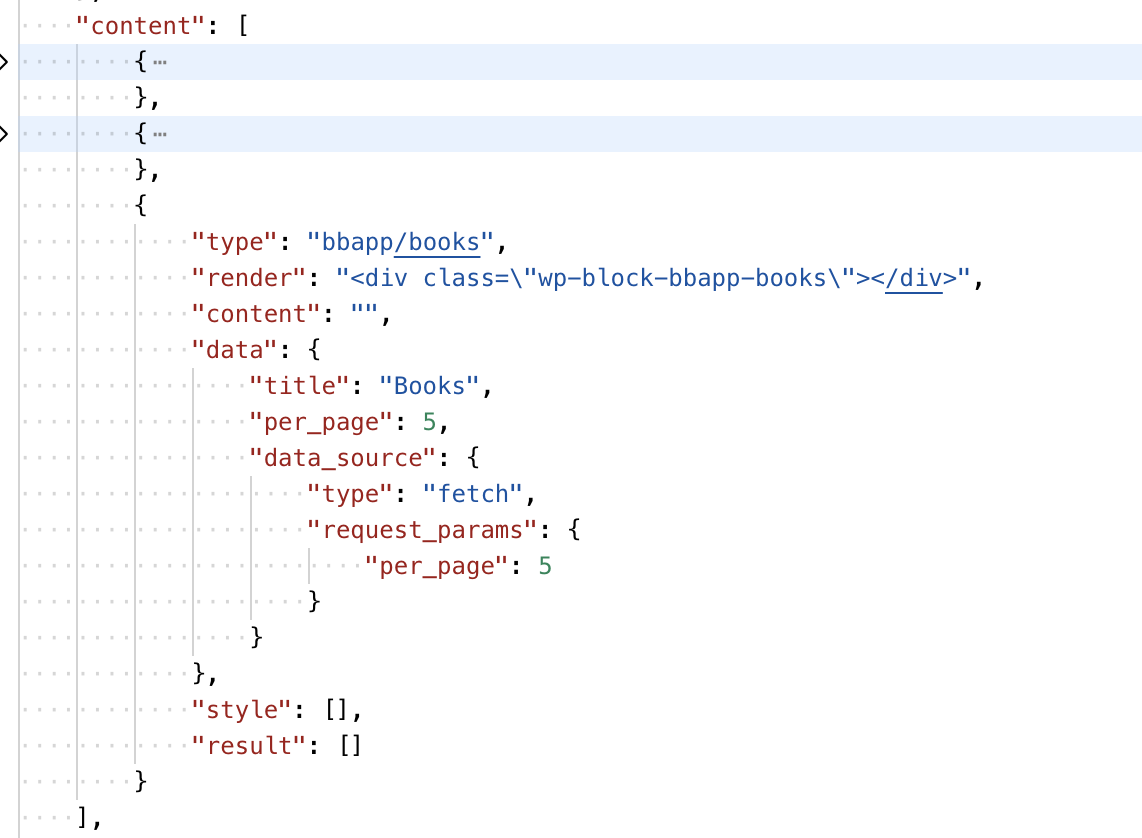Click the ellipsis in first folded block

pyautogui.click(x=159, y=62)
